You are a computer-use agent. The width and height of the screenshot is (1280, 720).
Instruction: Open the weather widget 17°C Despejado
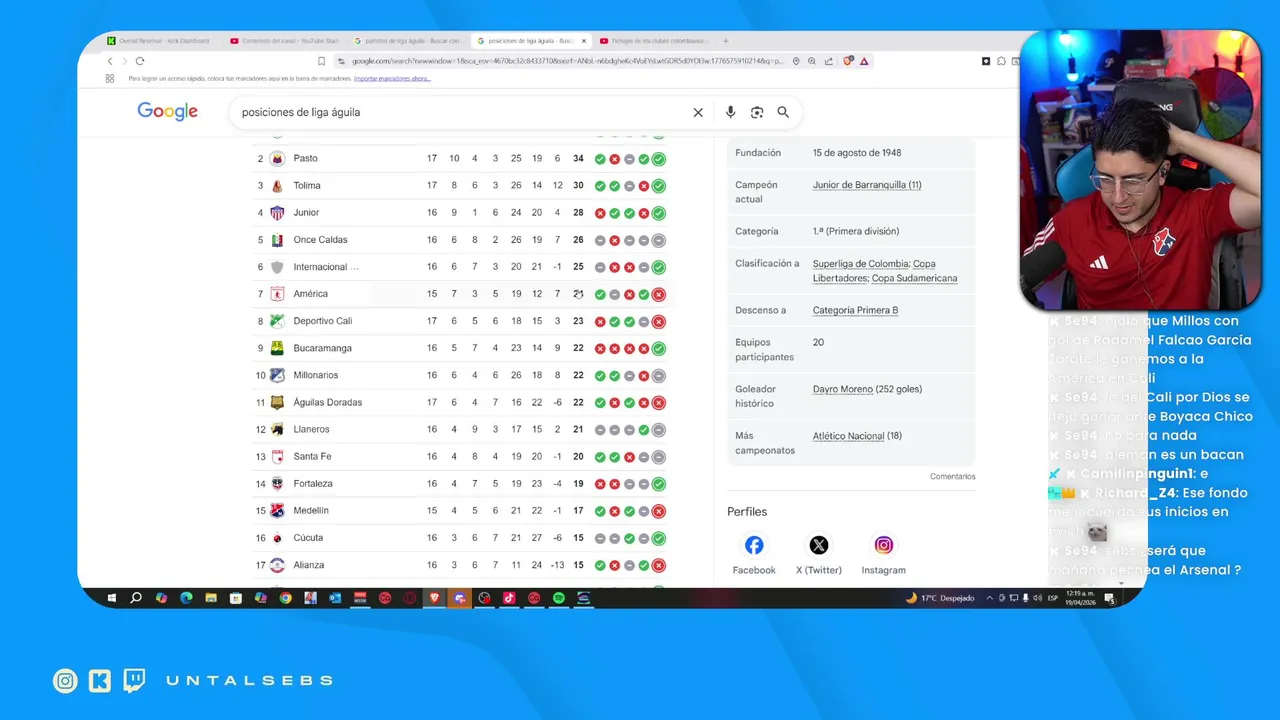940,598
